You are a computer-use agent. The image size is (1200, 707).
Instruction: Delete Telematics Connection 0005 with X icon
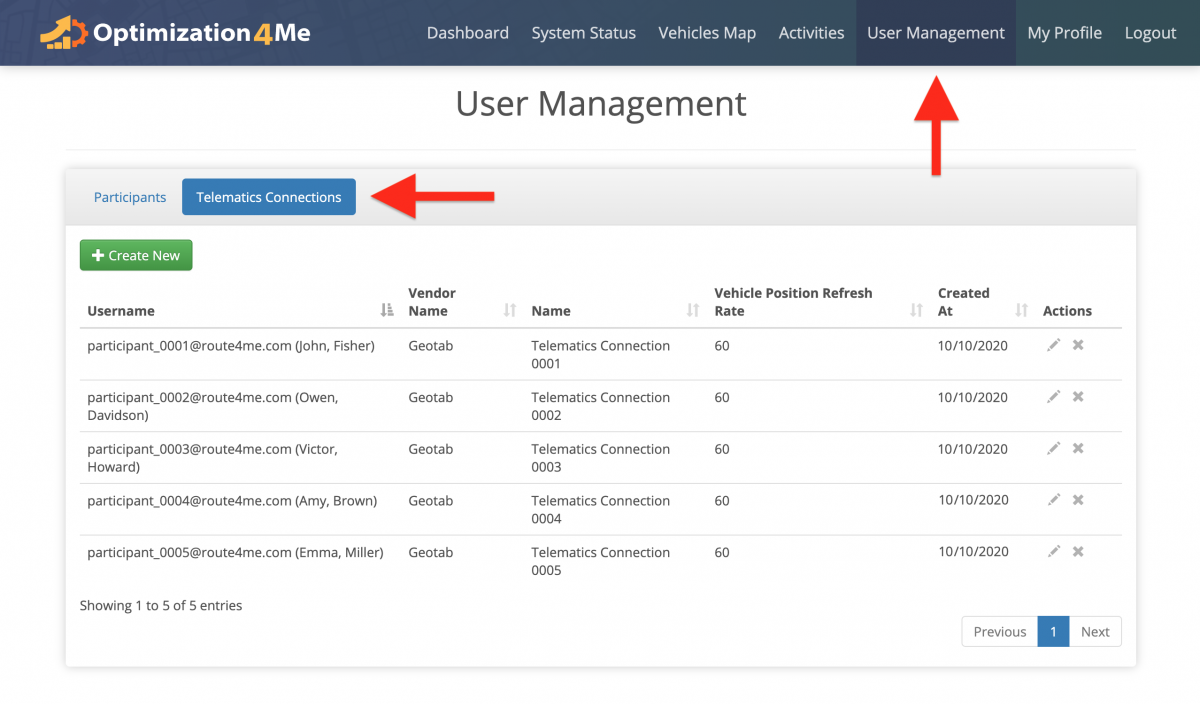(x=1078, y=551)
